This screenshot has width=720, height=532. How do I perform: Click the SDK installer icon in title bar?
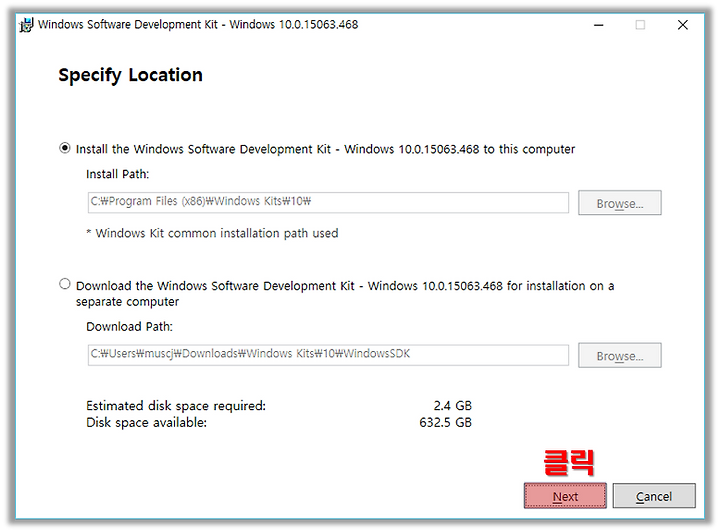click(x=27, y=25)
